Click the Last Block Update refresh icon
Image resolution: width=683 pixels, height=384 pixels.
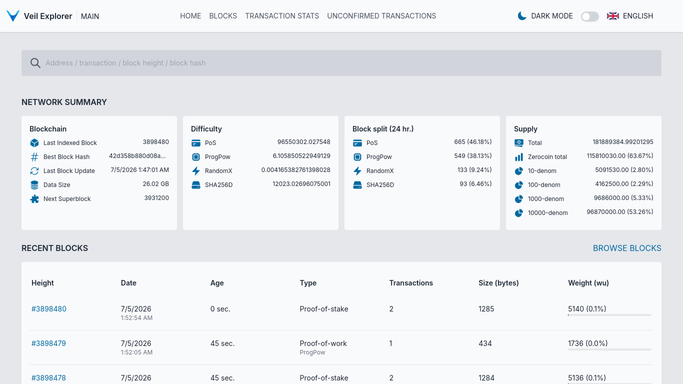34,171
